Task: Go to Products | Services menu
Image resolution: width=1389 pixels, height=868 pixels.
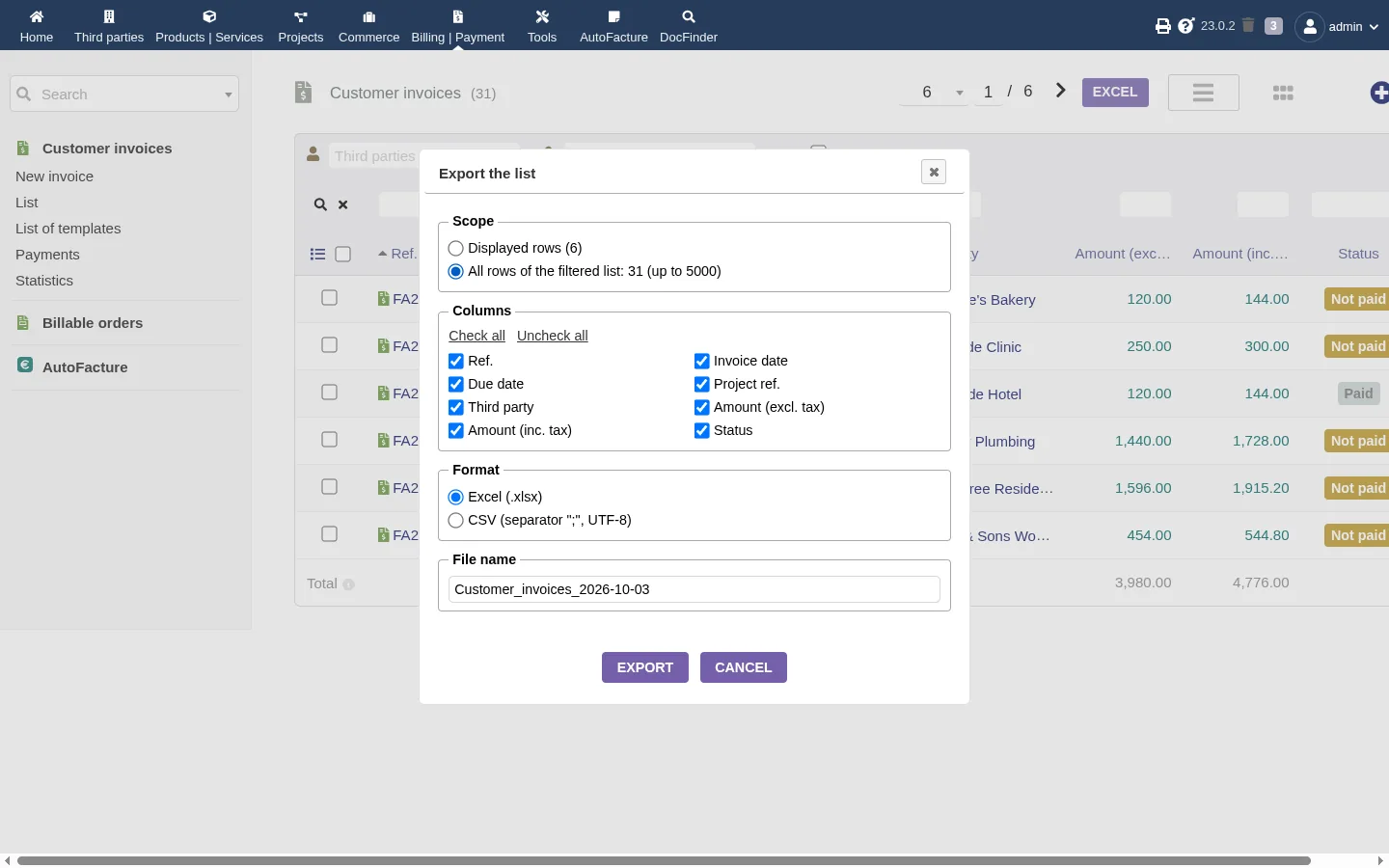Action: click(209, 26)
